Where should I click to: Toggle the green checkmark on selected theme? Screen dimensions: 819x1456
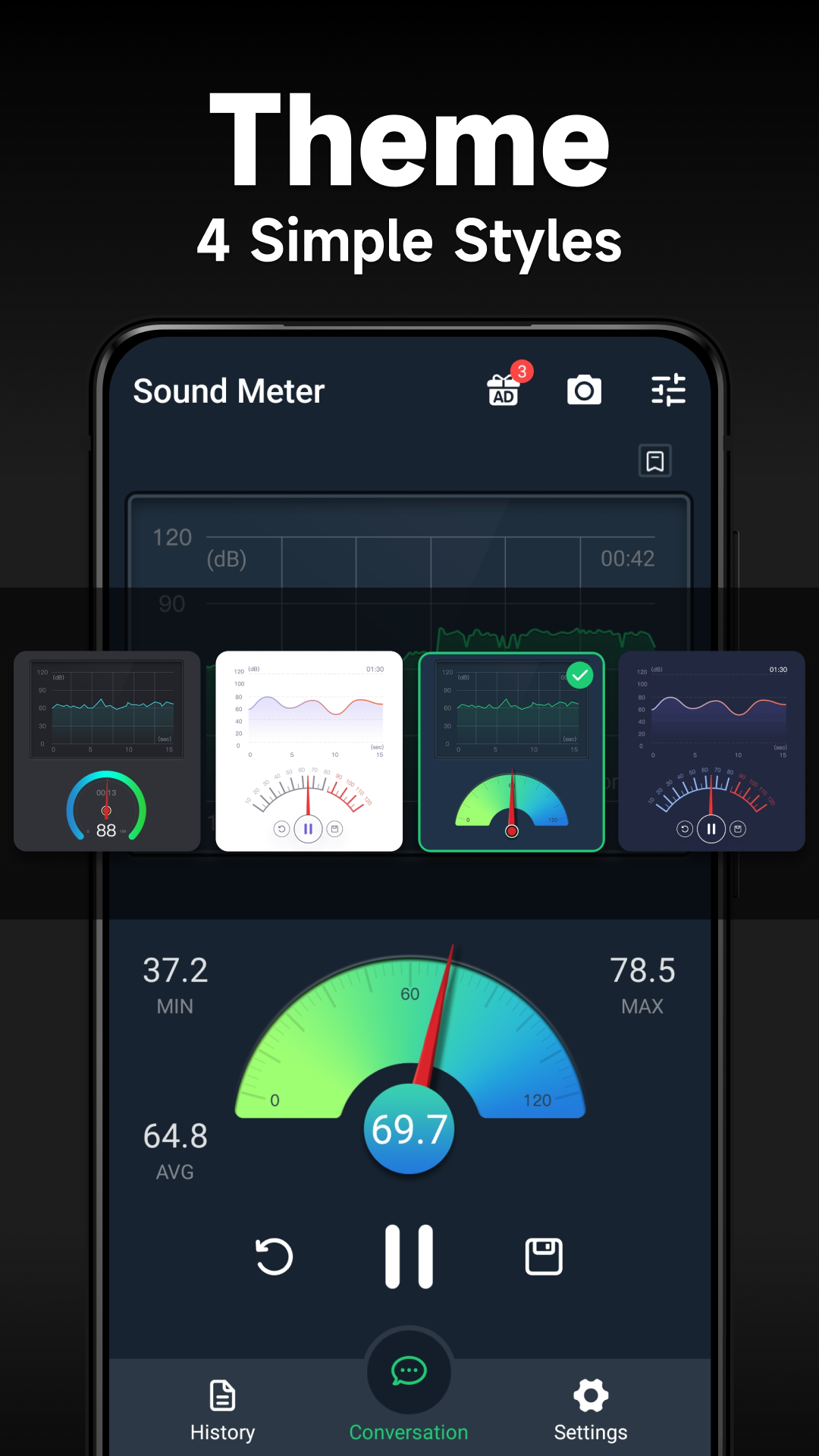(580, 675)
